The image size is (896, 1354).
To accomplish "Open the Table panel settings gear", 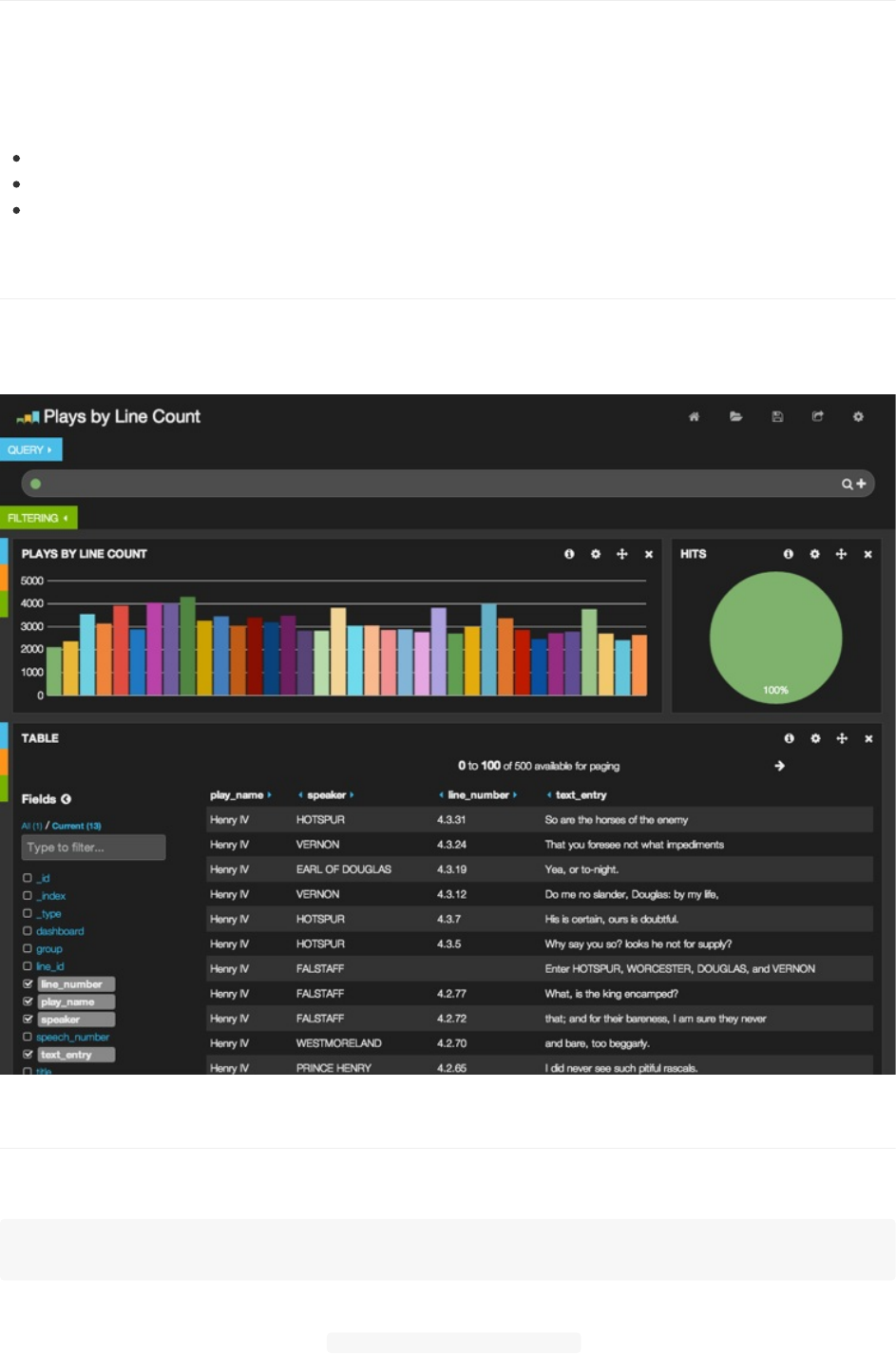I will 815,738.
